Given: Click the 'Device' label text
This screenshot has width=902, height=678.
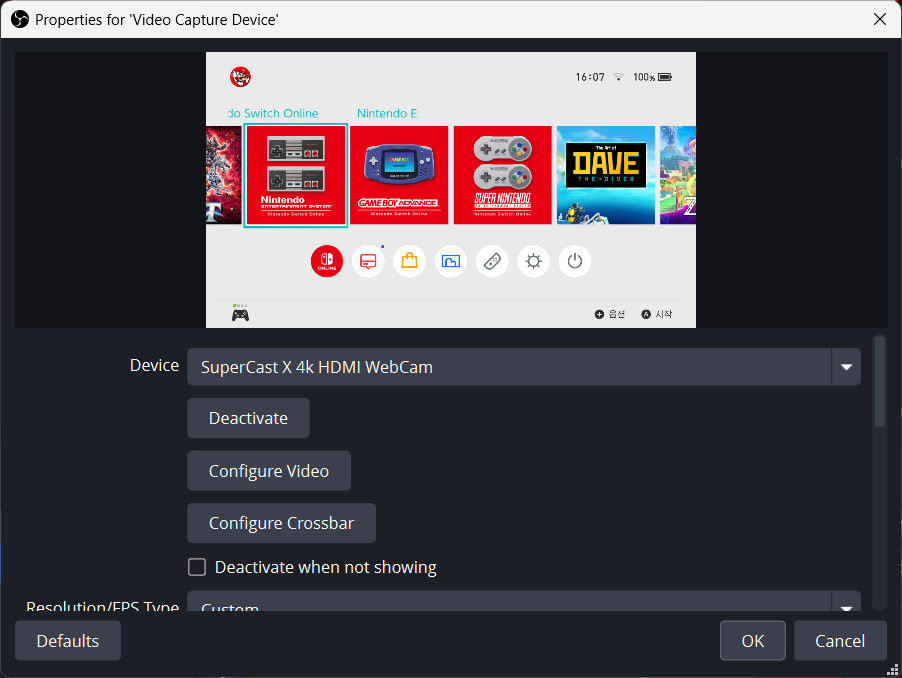Looking at the screenshot, I should point(154,365).
